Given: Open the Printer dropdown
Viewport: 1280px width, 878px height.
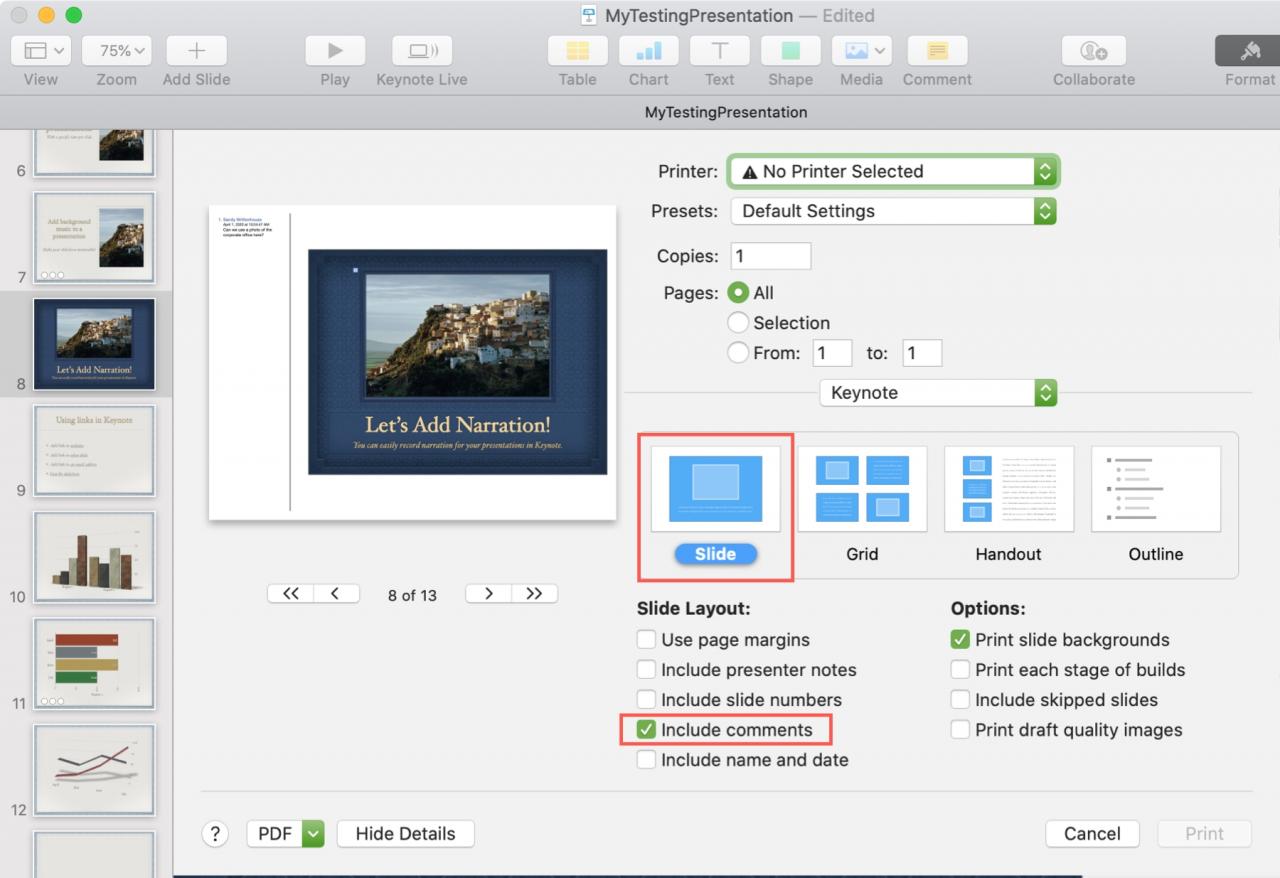Looking at the screenshot, I should point(893,171).
